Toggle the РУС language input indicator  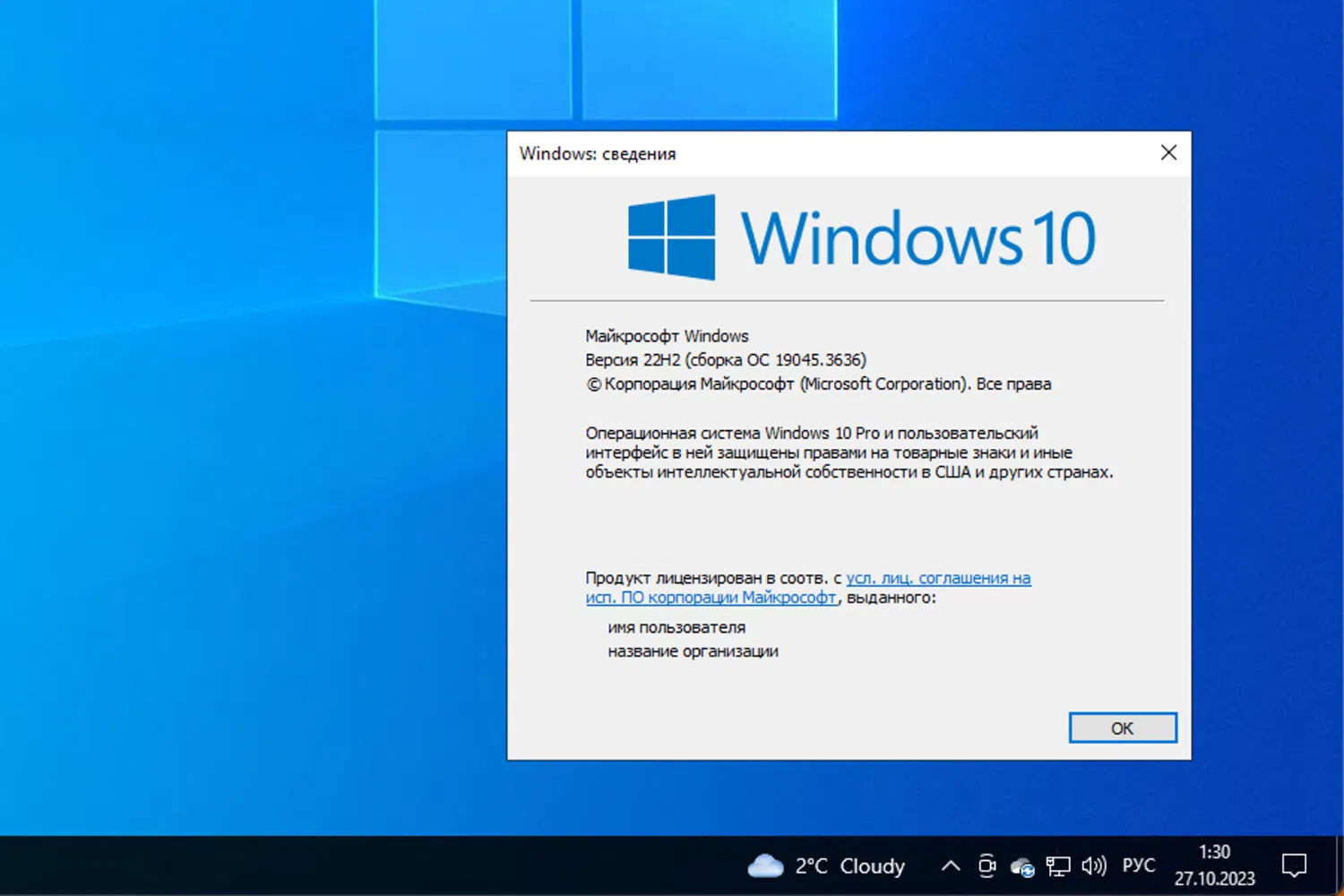coord(1138,866)
